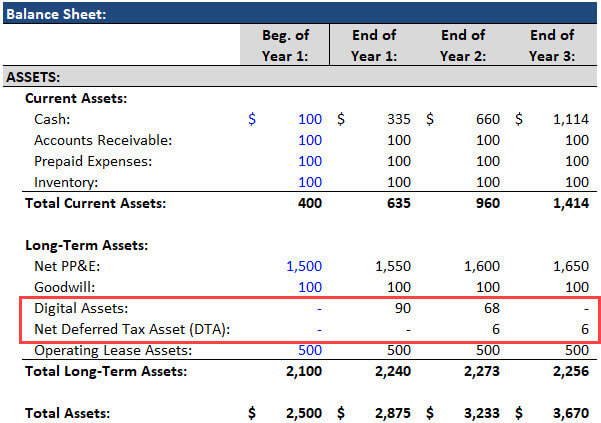This screenshot has height=423, width=601.
Task: Click the "Digital Assets:" row label
Action: pyautogui.click(x=81, y=308)
